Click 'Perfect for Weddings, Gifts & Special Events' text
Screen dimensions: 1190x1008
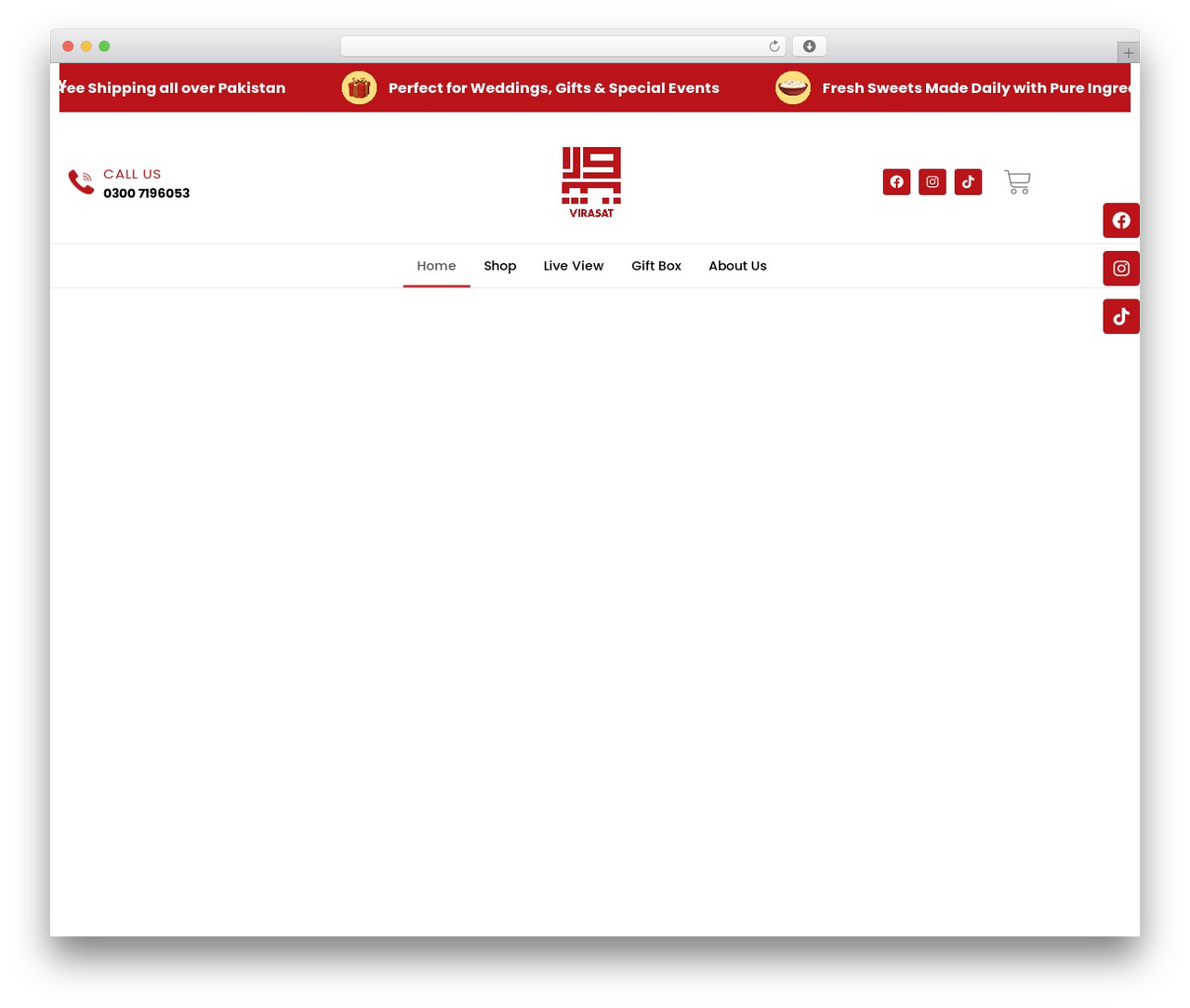tap(554, 88)
